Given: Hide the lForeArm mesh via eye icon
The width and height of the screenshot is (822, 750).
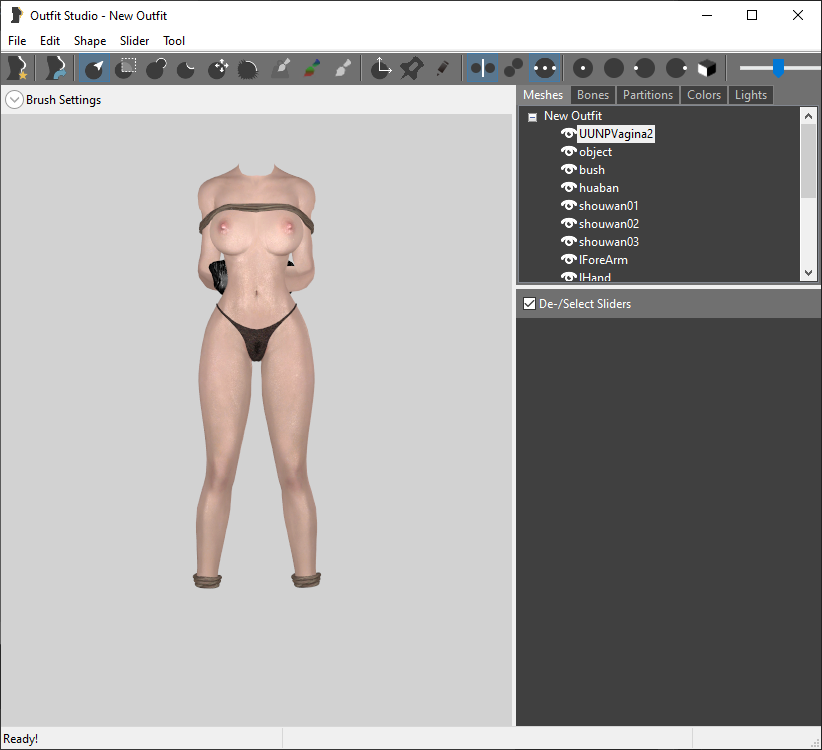Looking at the screenshot, I should pyautogui.click(x=568, y=259).
